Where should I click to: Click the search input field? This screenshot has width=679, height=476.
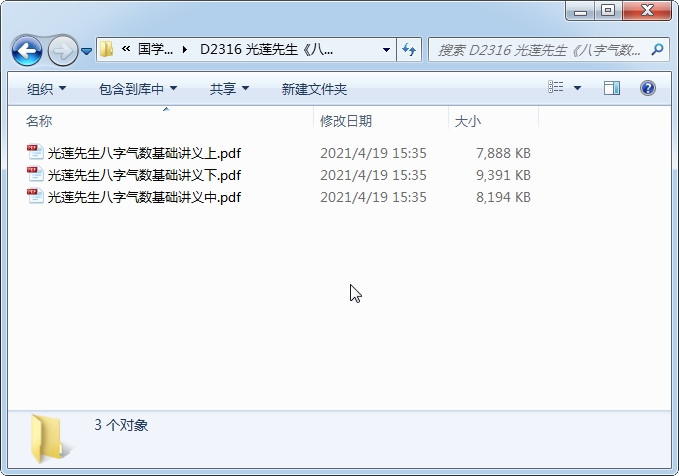(x=539, y=50)
